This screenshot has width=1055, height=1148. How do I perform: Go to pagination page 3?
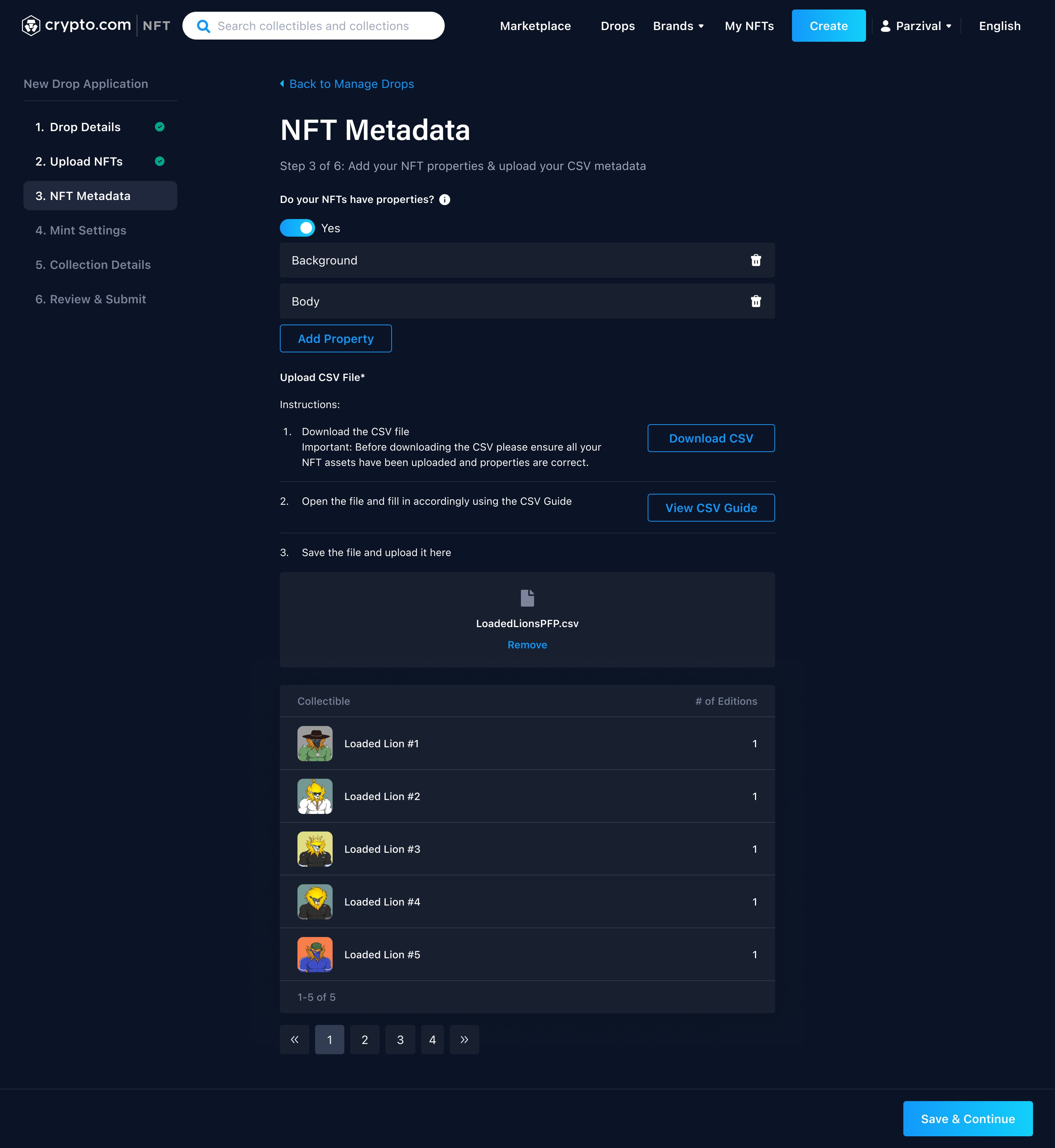click(x=400, y=1040)
